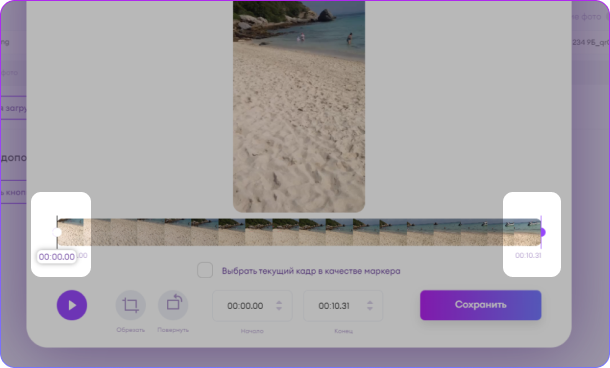610x368 pixels.
Task: Click the 00:00.00 playhead time bubble
Action: tap(57, 257)
